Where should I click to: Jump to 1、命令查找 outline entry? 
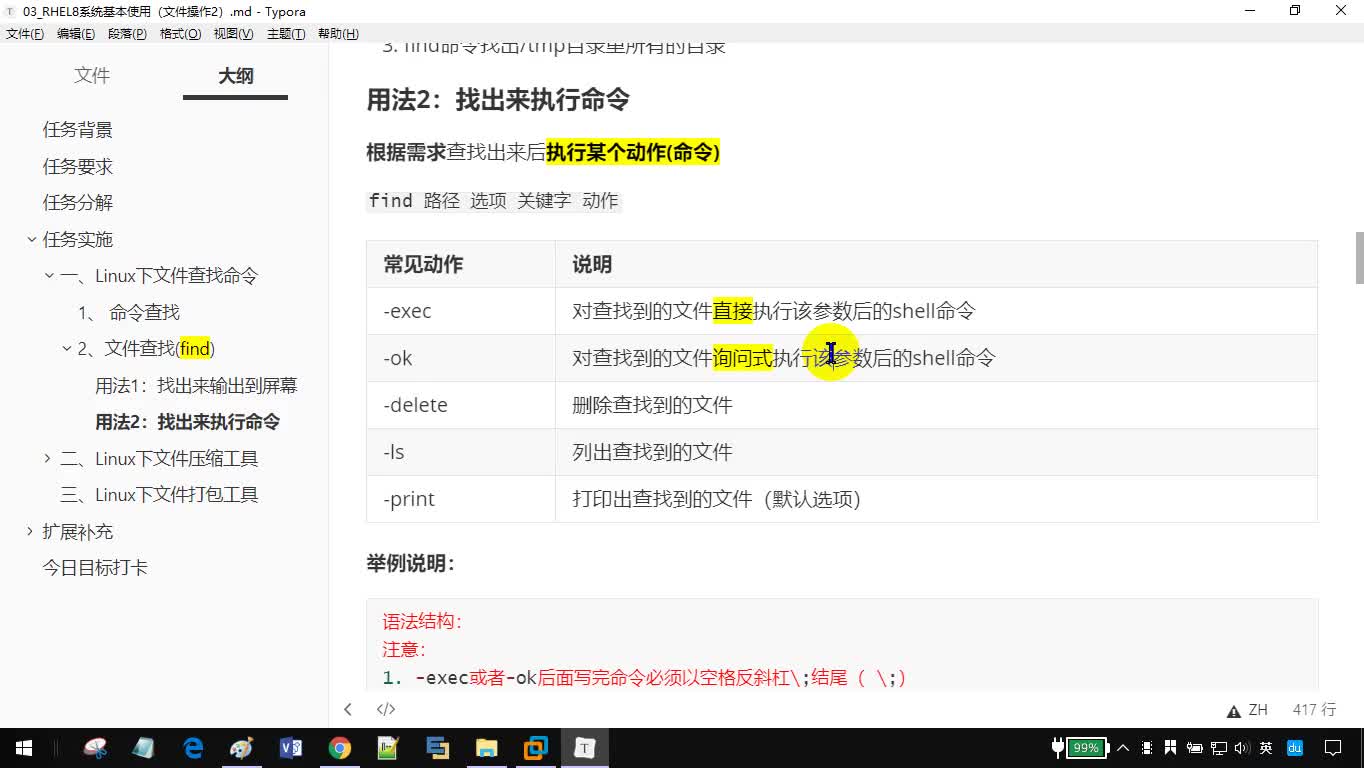pos(129,312)
